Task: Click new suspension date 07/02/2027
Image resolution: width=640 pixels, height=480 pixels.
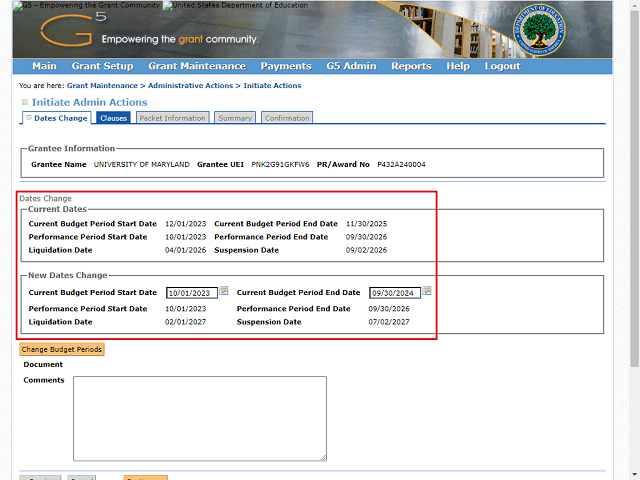Action: tap(389, 322)
